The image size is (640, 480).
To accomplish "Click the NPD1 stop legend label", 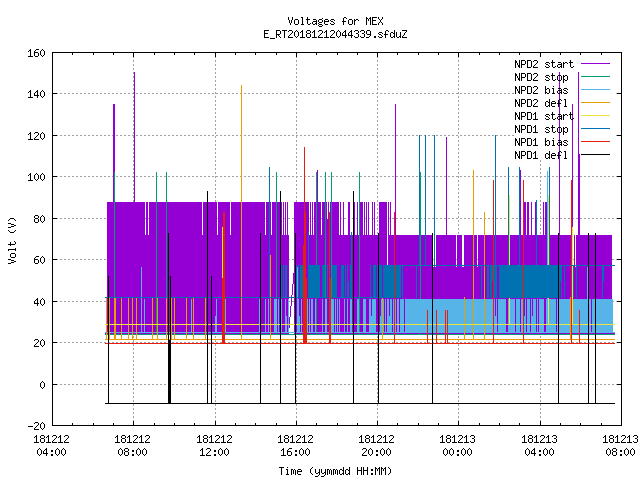I will (541, 129).
